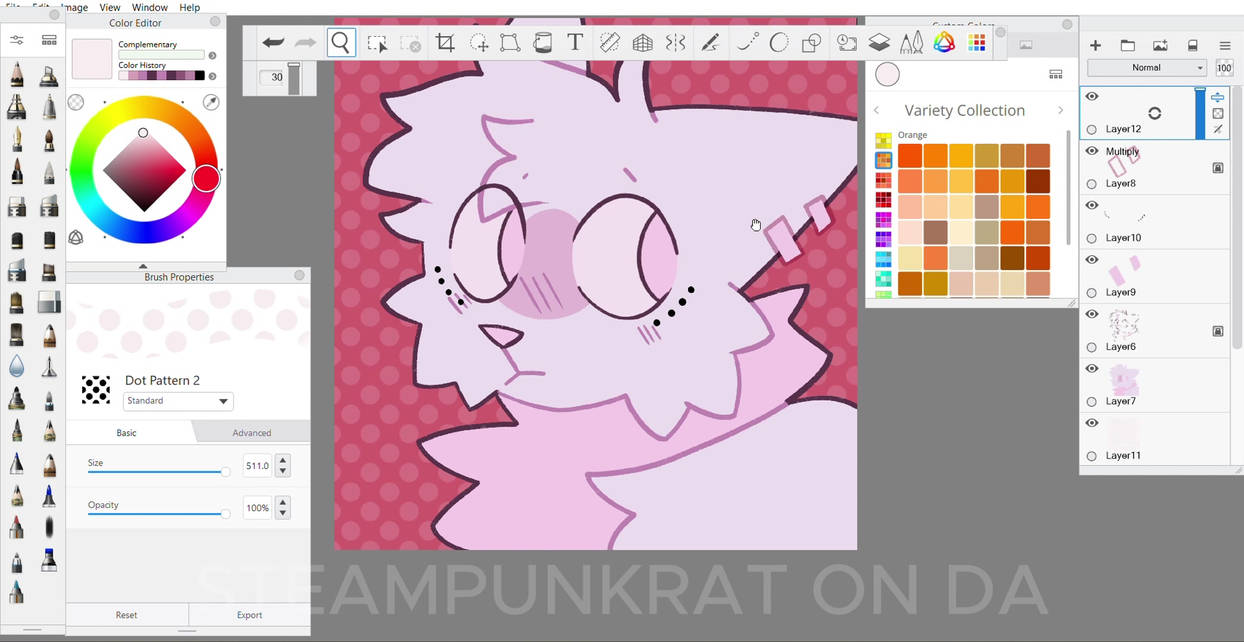The image size is (1244, 642).
Task: Click the brush Size slider handle
Action: coord(225,471)
